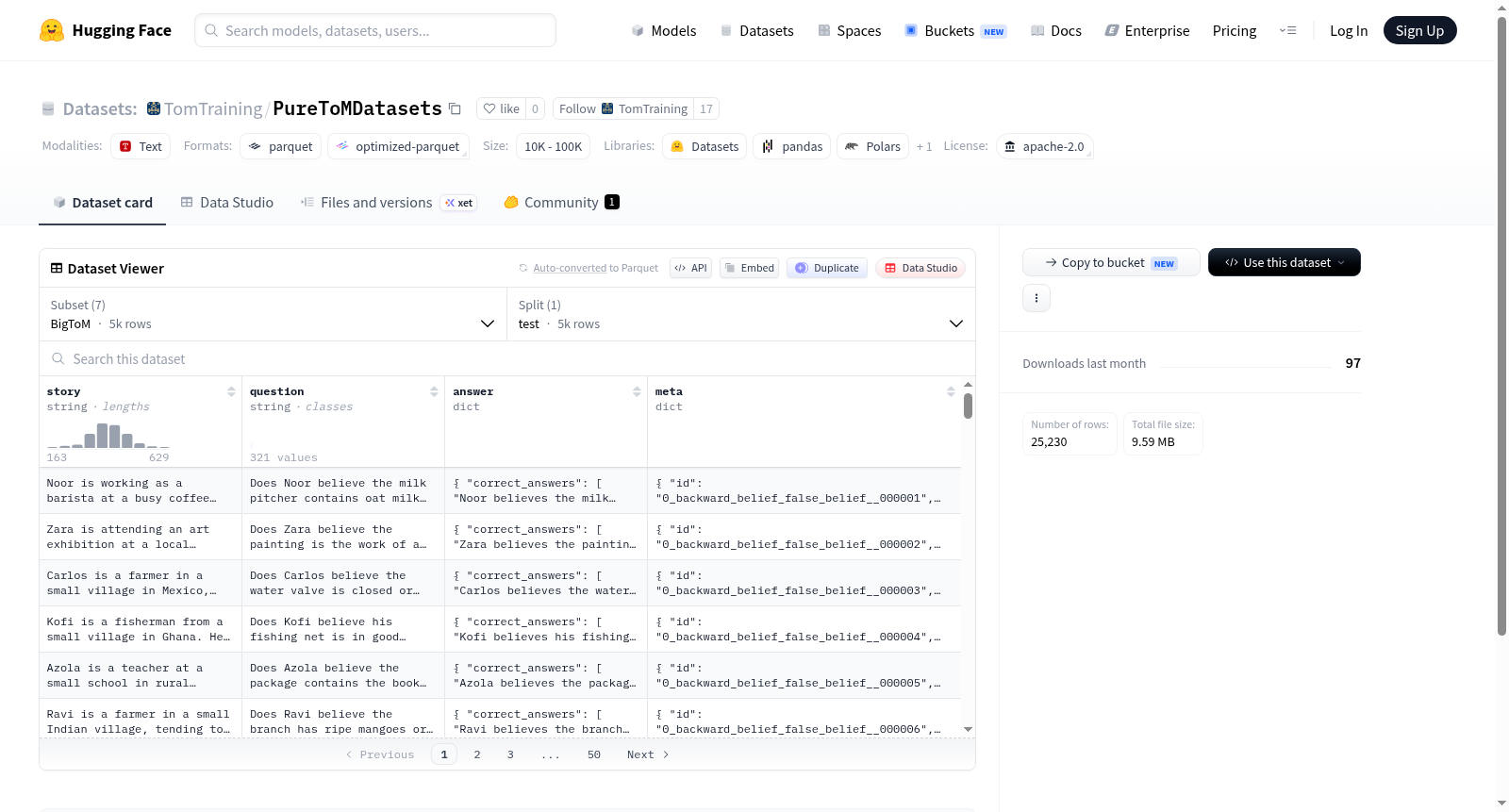Click the Embed button
This screenshot has height=812, width=1509.
[750, 268]
